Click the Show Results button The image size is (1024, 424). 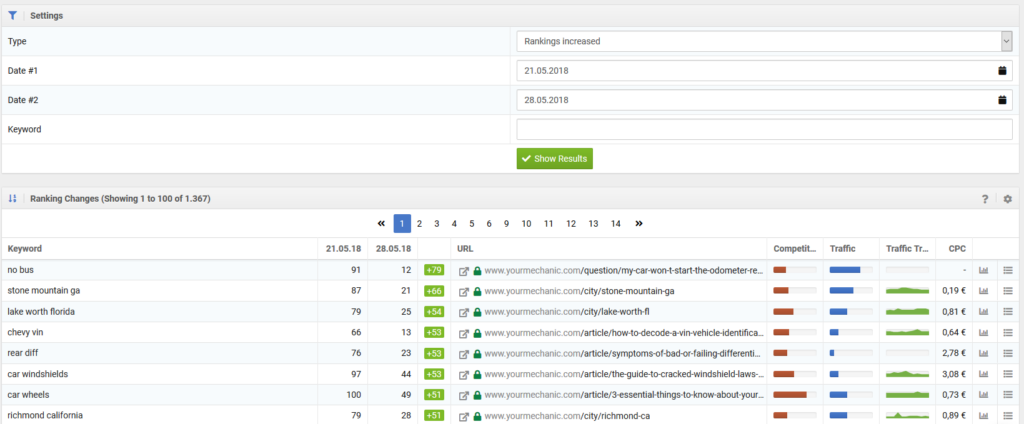(x=554, y=159)
